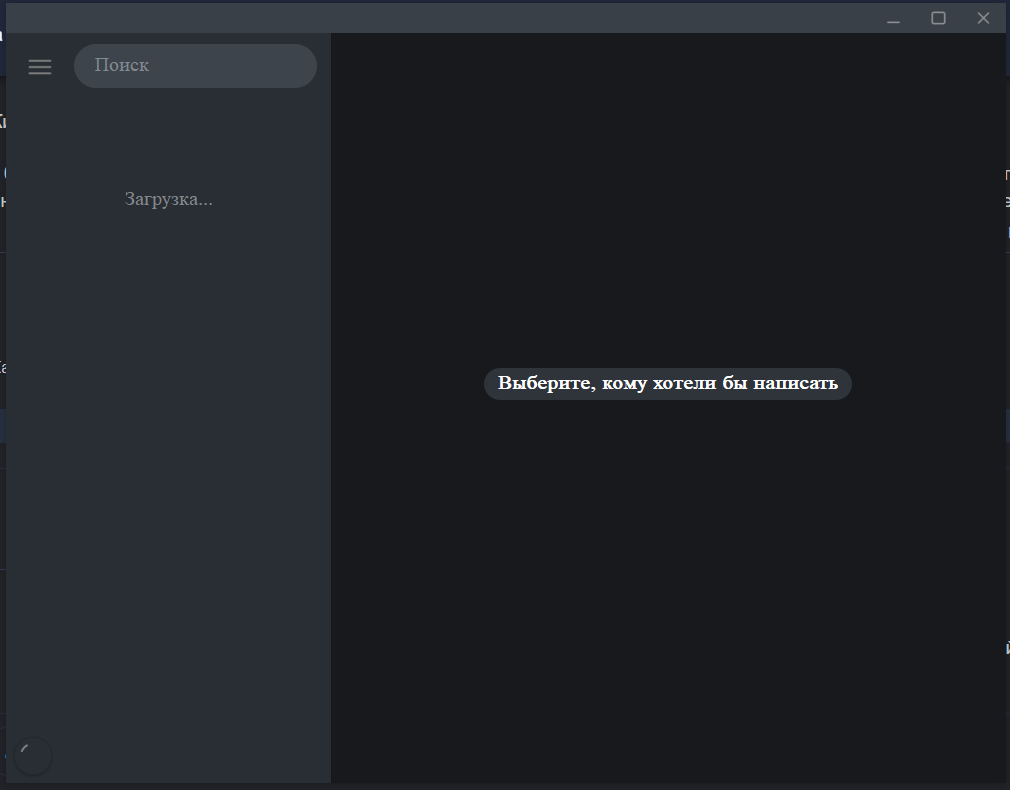Click the minimize window icon
This screenshot has width=1010, height=790.
892,18
